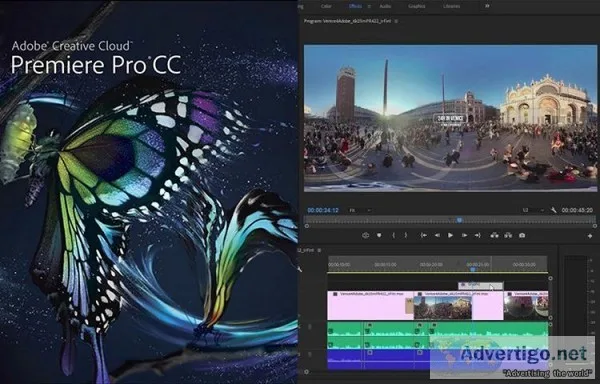
Task: Click the duration timecode 00:00:45:20
Action: [x=577, y=210]
